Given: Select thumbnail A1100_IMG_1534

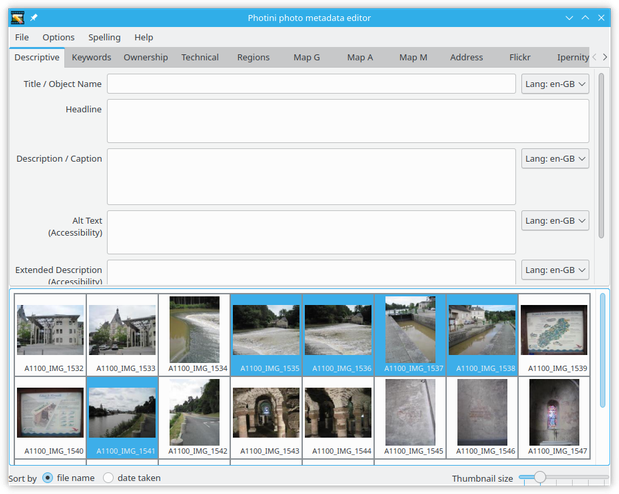Looking at the screenshot, I should pyautogui.click(x=194, y=335).
